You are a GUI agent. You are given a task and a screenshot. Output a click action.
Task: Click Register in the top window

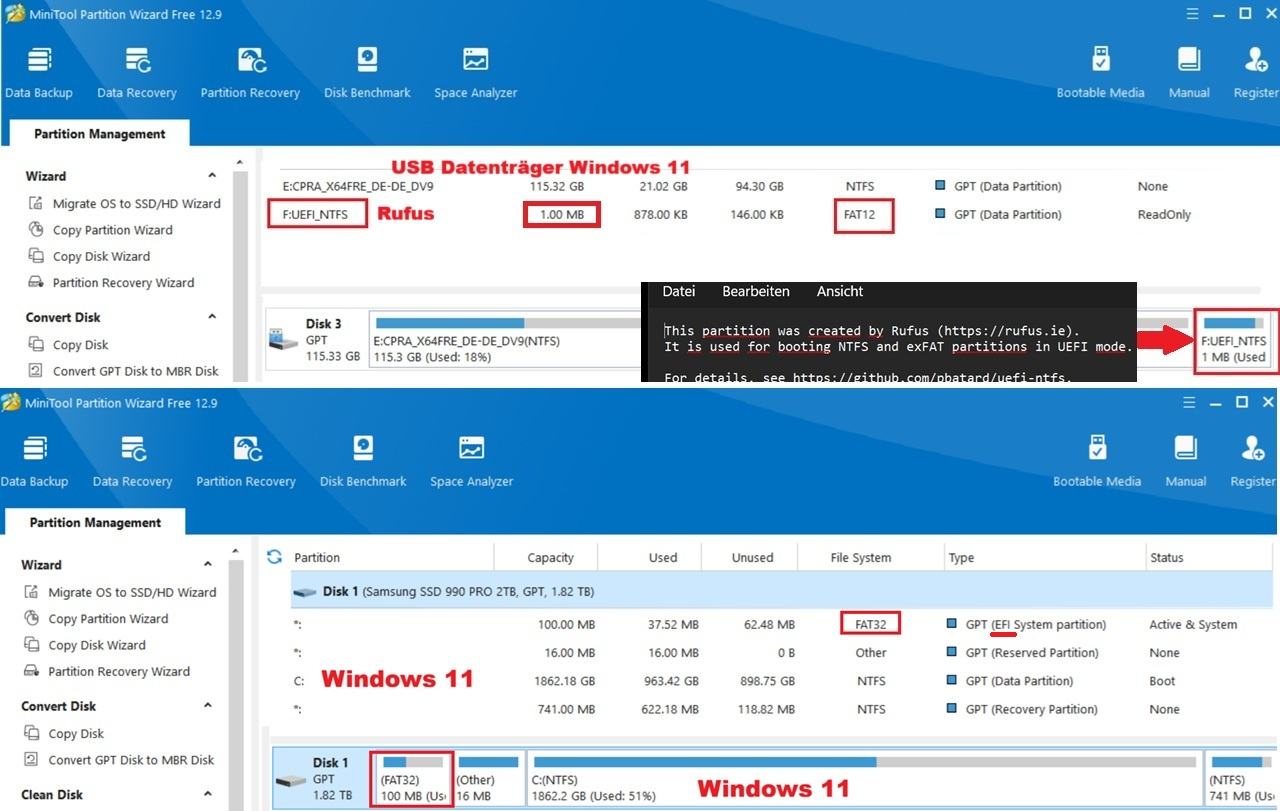[1256, 72]
